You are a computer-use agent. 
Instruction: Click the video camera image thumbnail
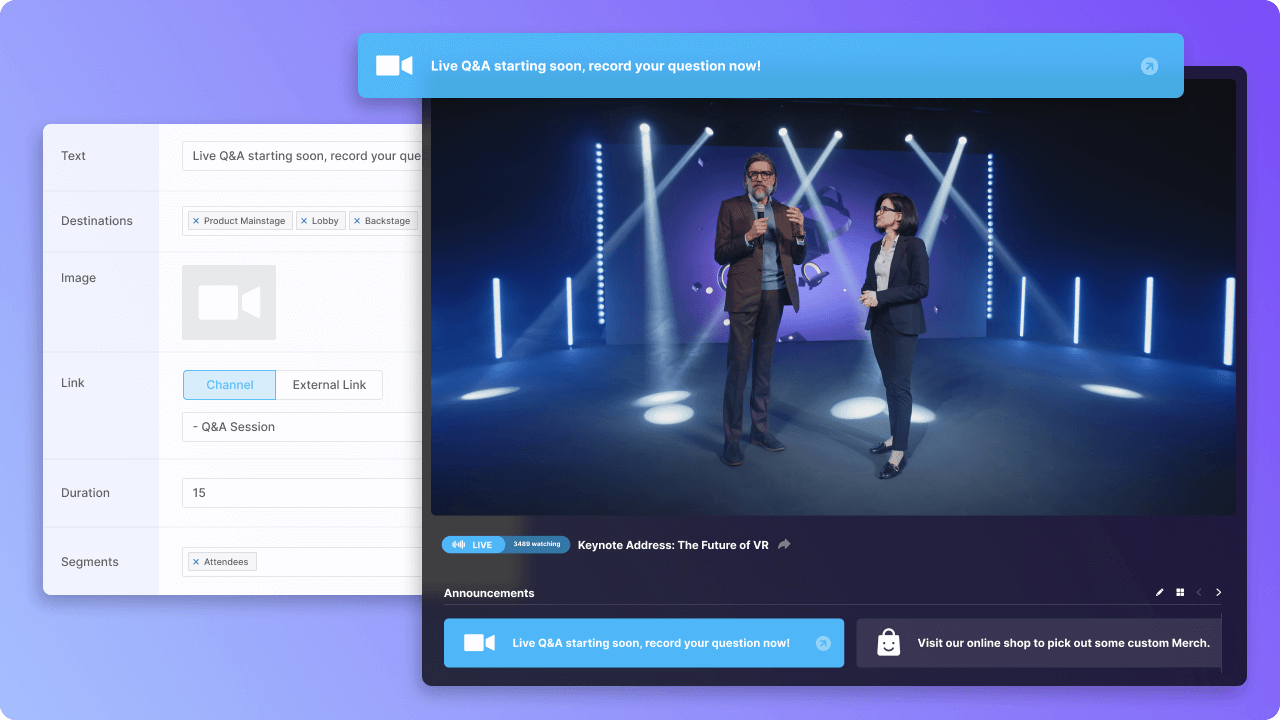(229, 302)
